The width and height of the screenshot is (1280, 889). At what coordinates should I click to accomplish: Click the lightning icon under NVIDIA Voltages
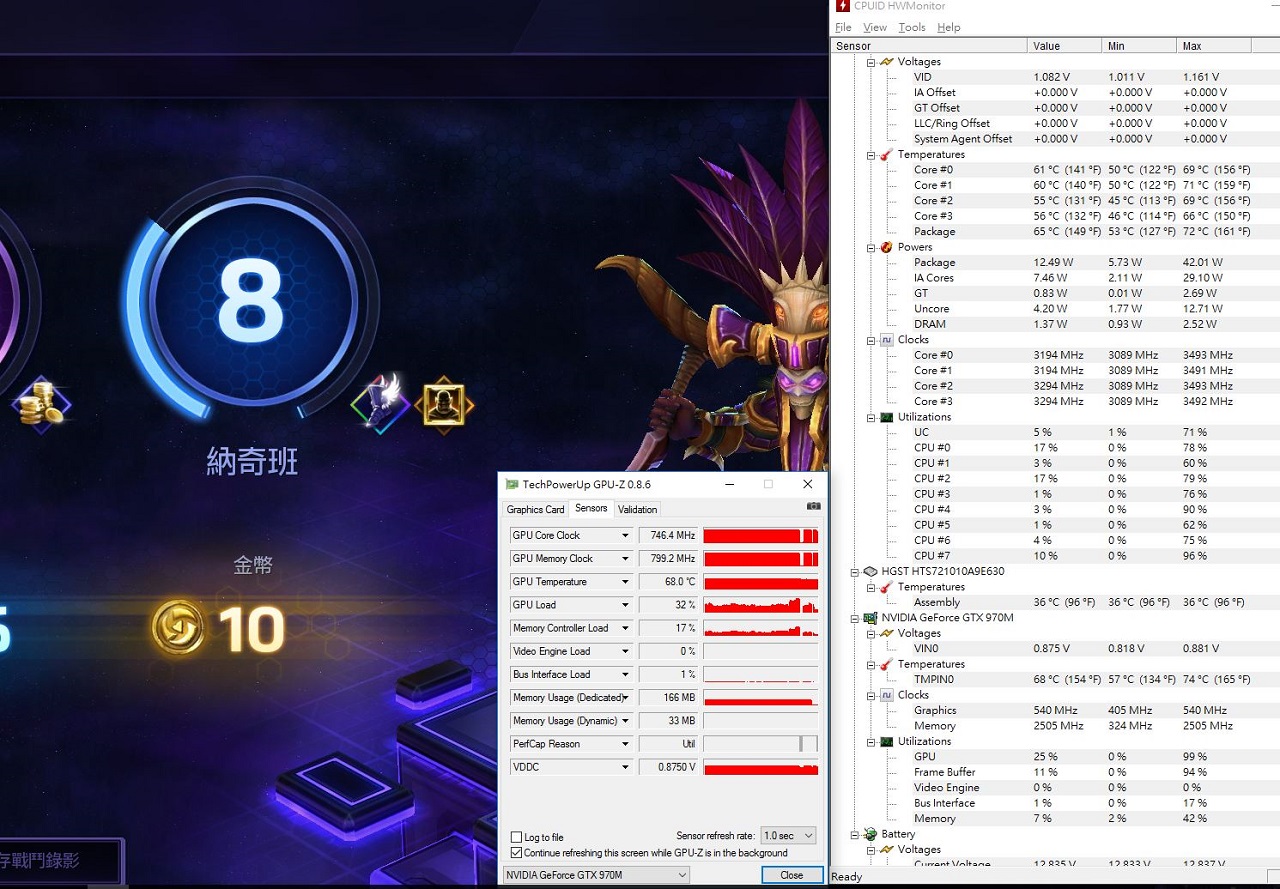[x=886, y=633]
